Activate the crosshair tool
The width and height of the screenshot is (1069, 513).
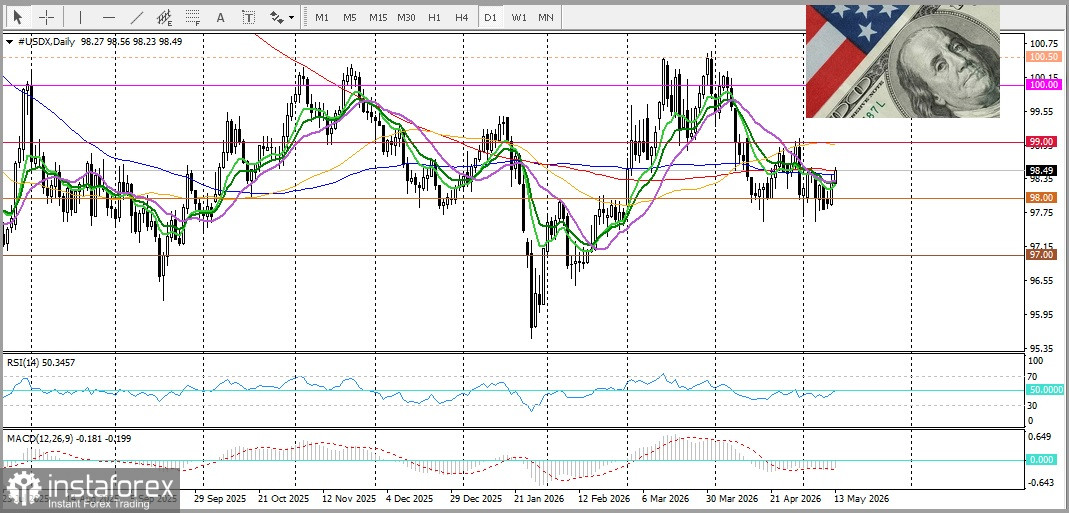[46, 17]
